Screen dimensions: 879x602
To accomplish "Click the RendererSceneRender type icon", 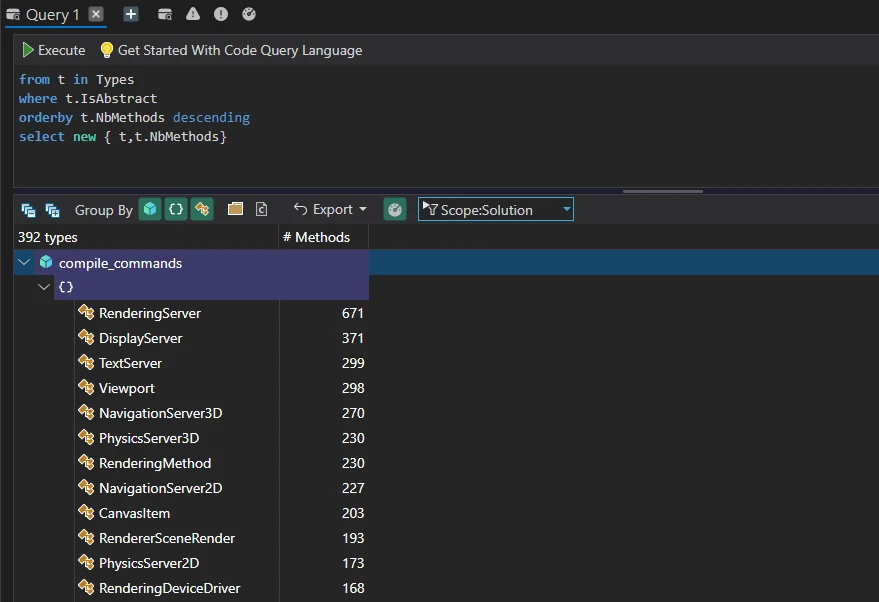I will click(x=86, y=537).
